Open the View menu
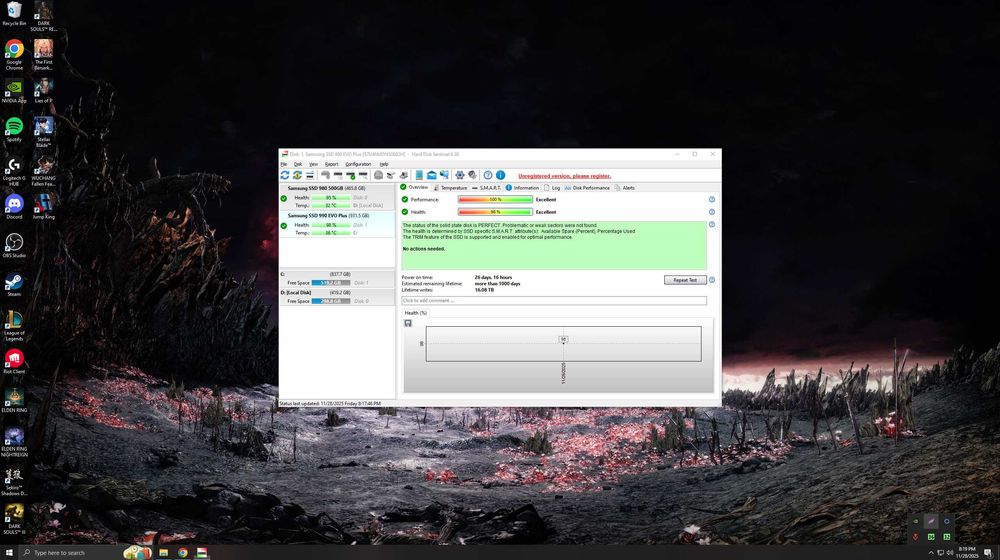 coord(313,164)
